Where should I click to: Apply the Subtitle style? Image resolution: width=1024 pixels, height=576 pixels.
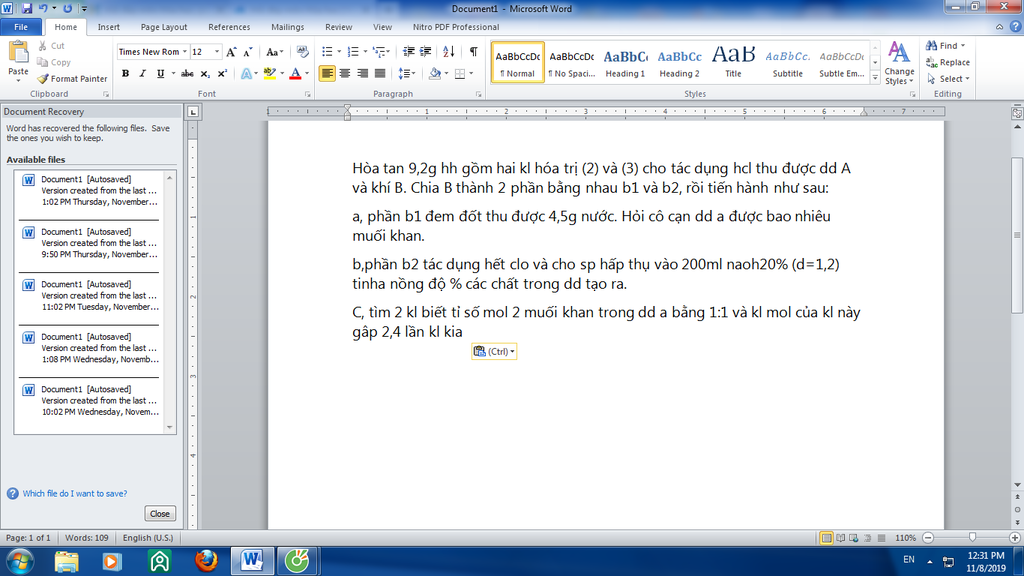[788, 63]
